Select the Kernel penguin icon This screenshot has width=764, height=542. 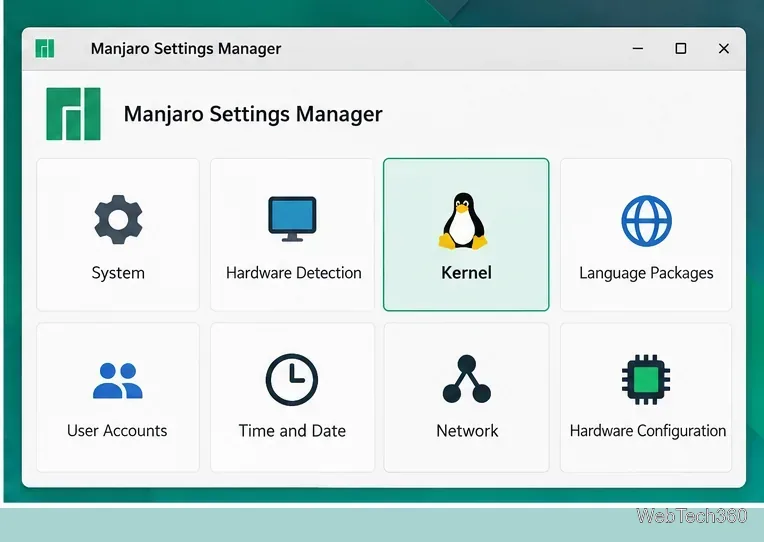tap(463, 221)
